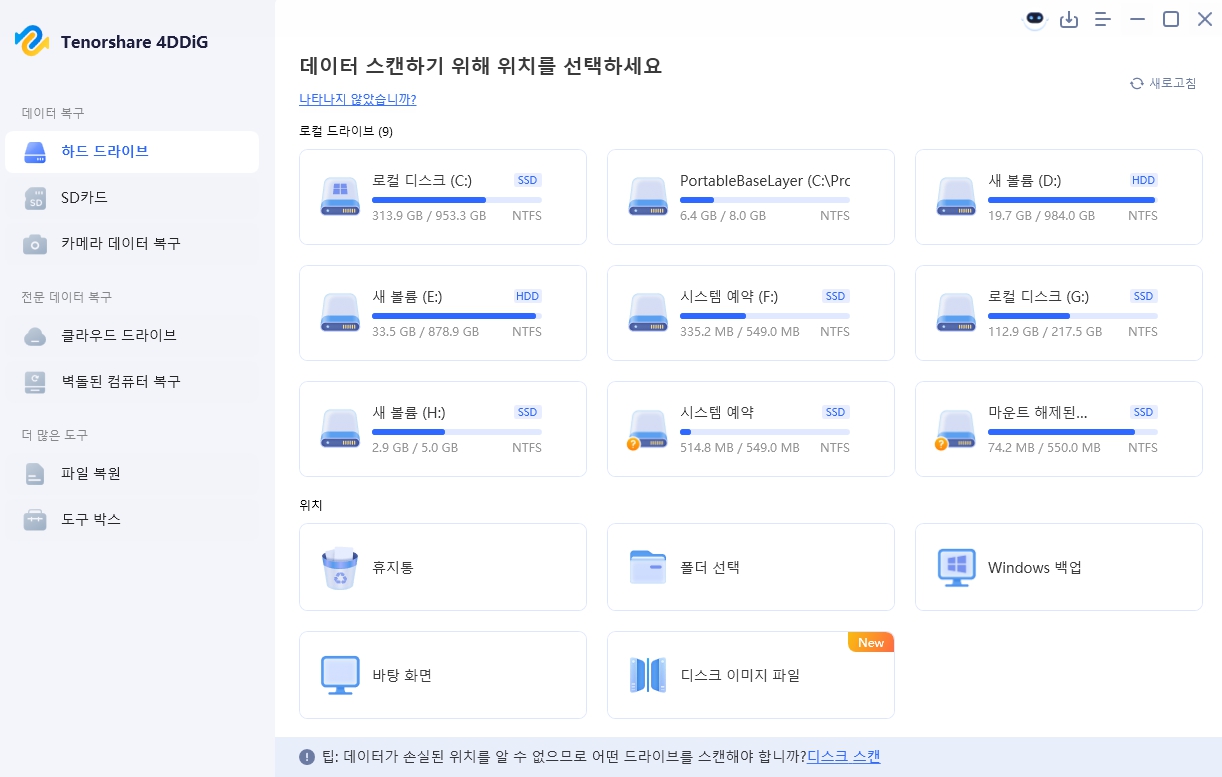Click the usage bar of 새 볼륨 (H:)
This screenshot has height=777, width=1222.
457,432
